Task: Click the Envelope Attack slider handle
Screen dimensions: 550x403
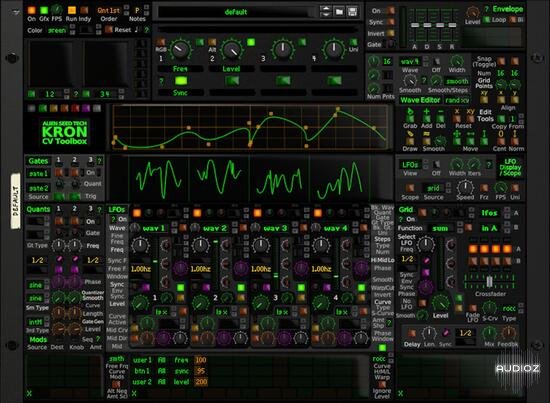Action: click(x=415, y=25)
